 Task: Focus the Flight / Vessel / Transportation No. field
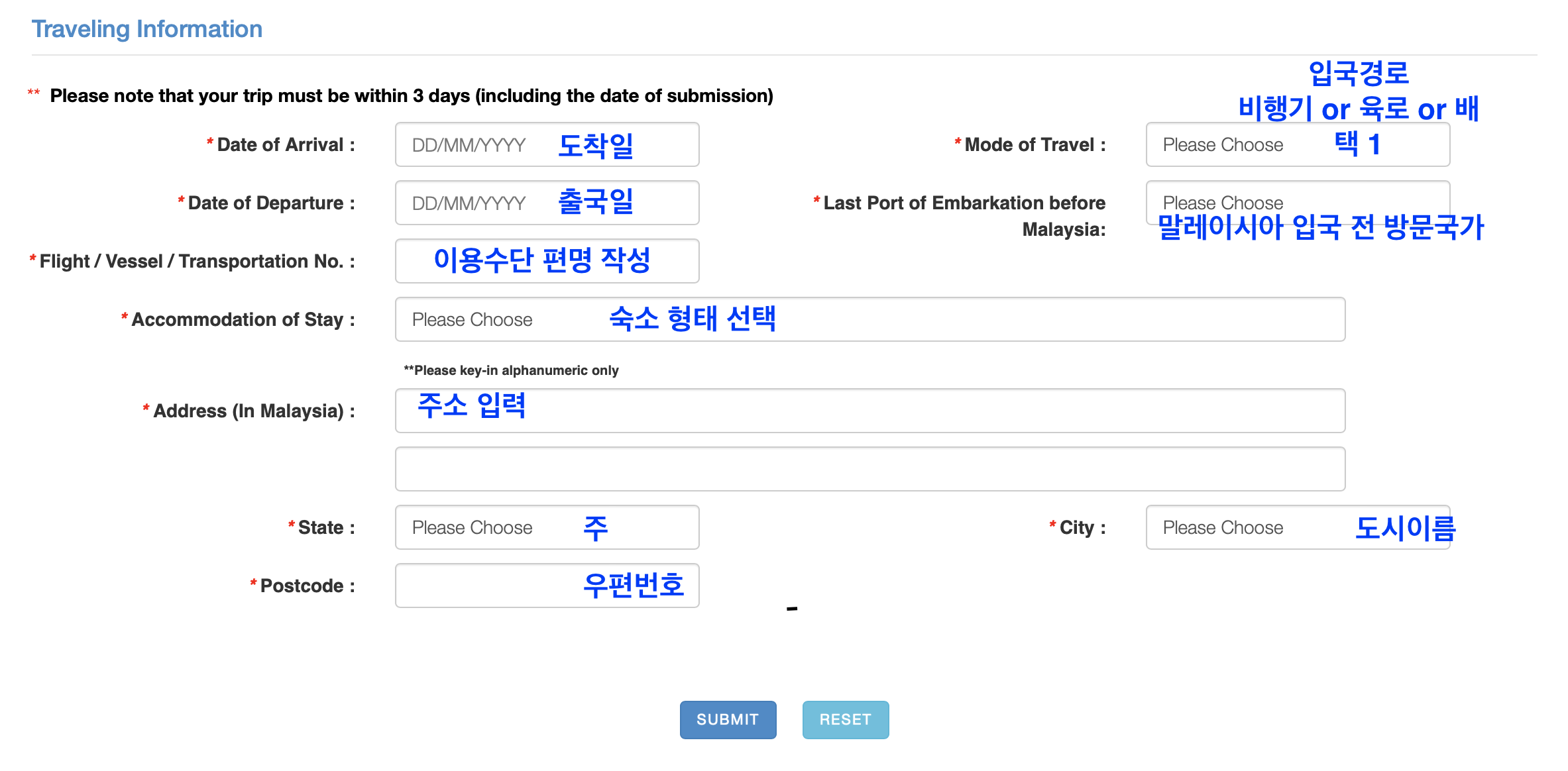(x=547, y=261)
